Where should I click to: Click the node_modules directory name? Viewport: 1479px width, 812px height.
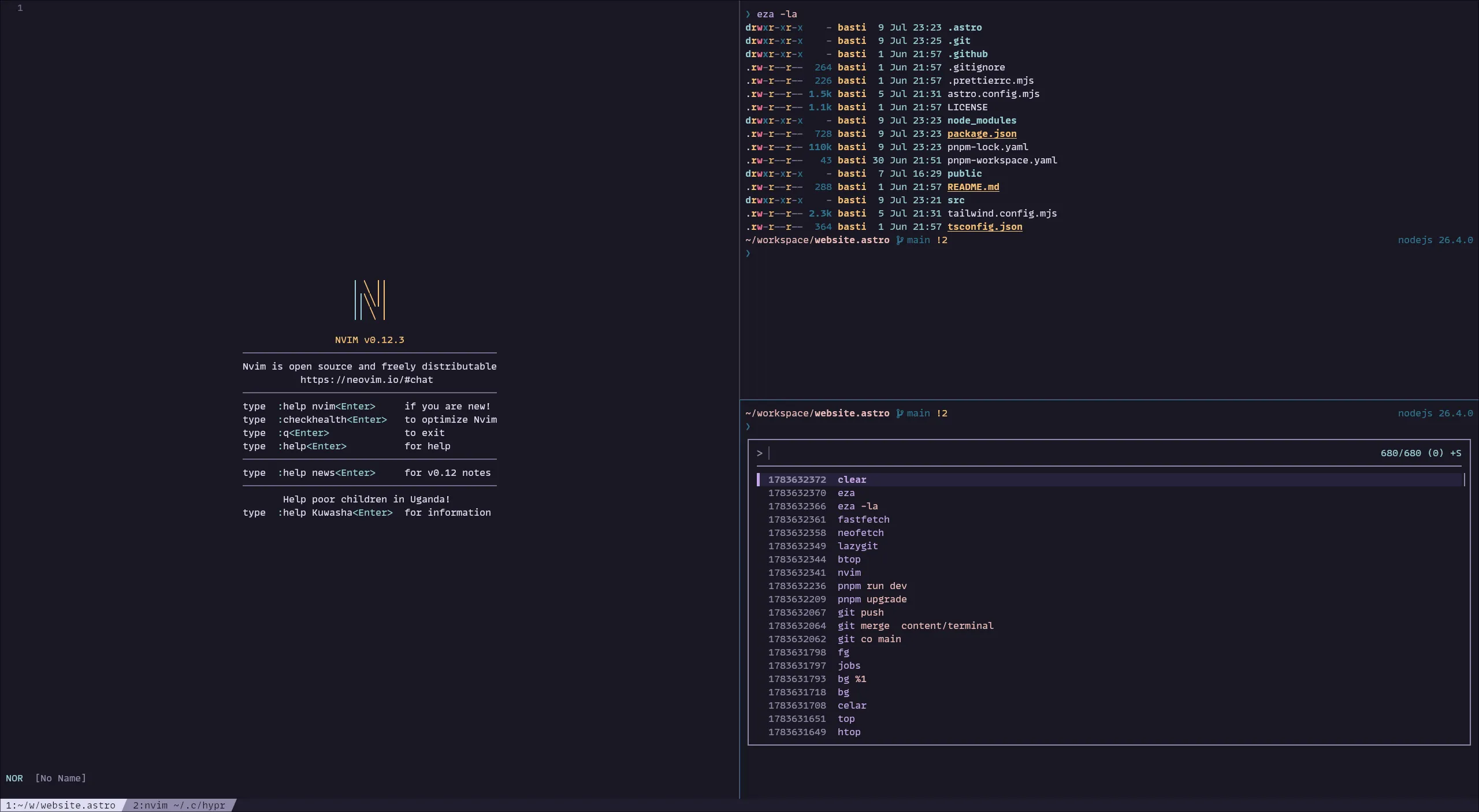982,121
